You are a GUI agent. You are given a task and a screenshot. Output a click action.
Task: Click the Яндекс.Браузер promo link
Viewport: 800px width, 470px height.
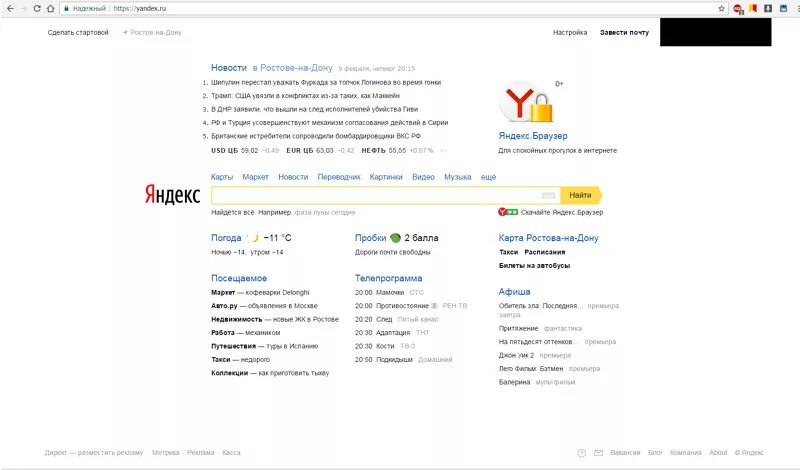click(x=533, y=136)
